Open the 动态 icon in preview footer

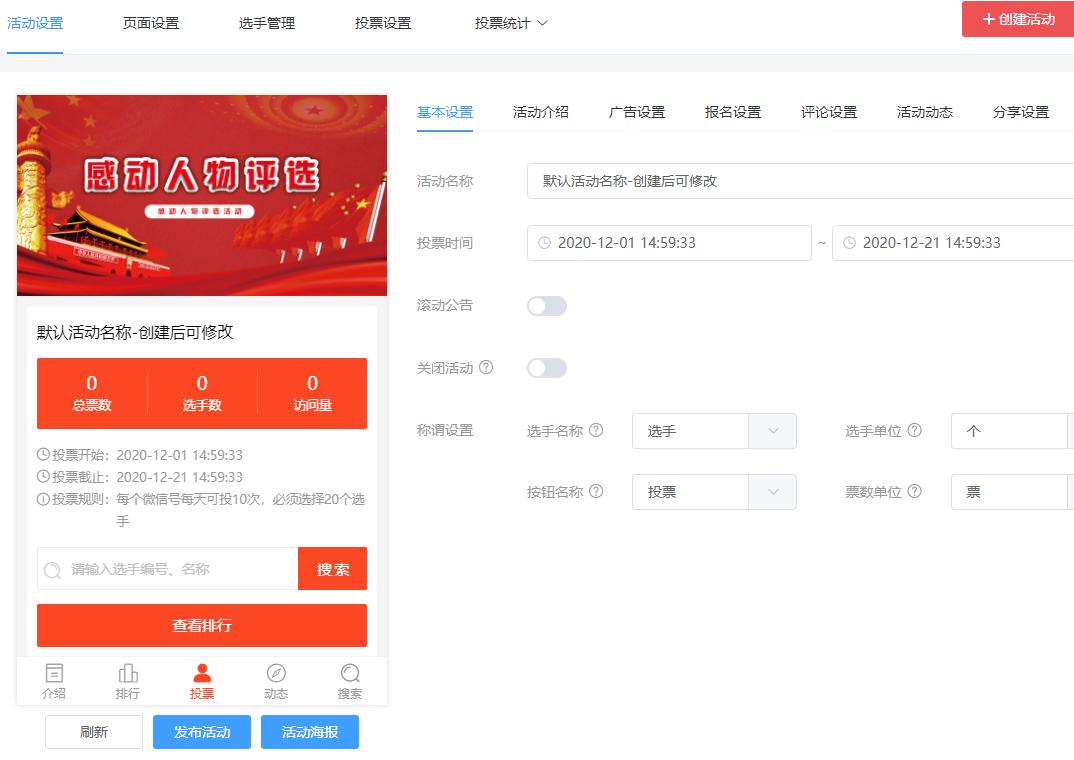[x=275, y=671]
